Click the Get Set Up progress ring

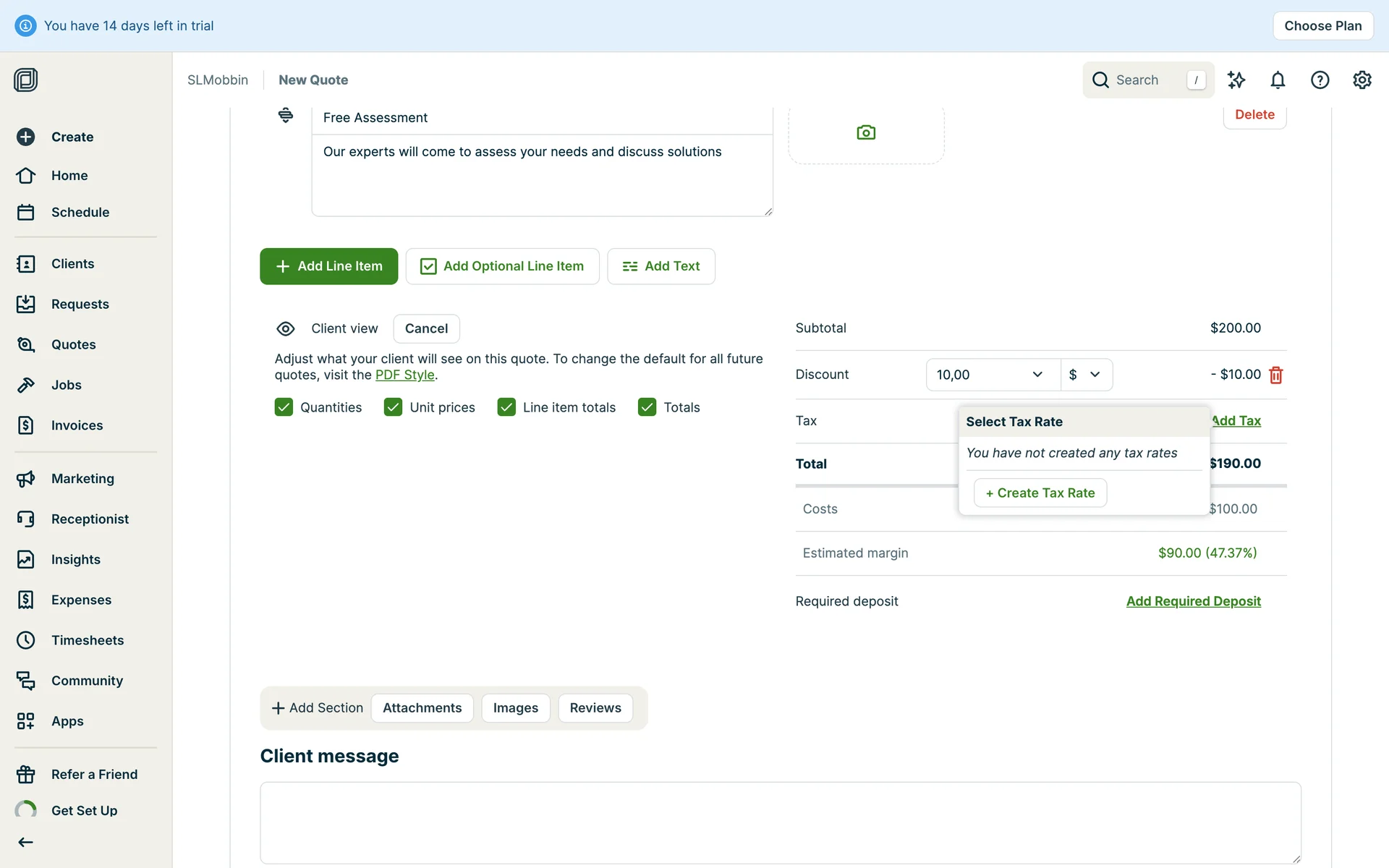pos(26,810)
